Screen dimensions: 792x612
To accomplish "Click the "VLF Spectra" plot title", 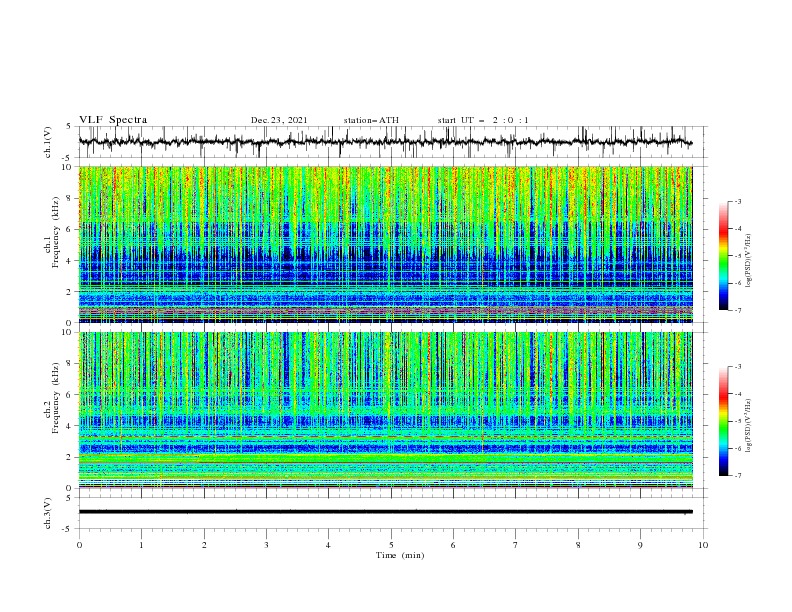I will [113, 120].
